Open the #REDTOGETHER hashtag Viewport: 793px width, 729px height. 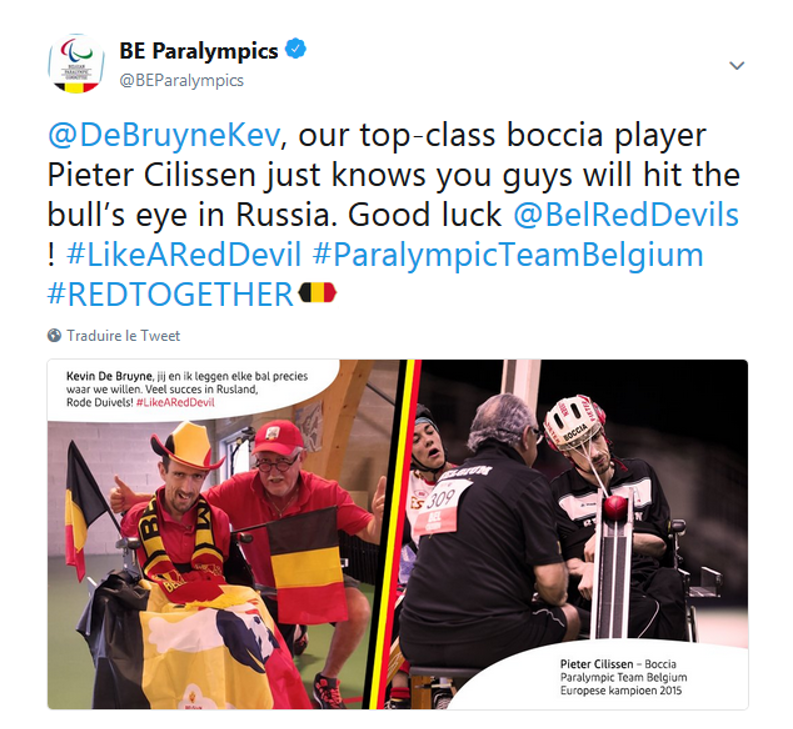[x=170, y=294]
